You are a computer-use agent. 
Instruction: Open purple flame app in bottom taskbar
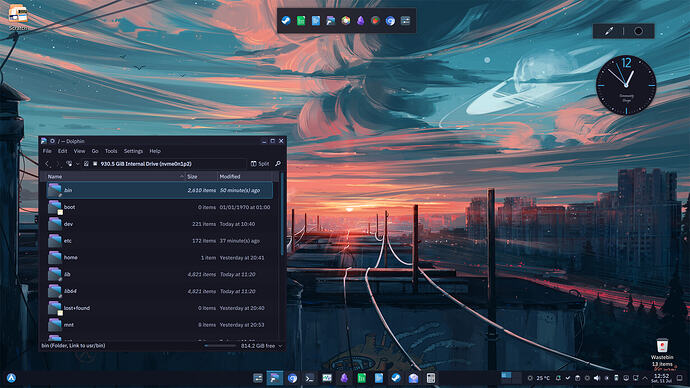pyautogui.click(x=344, y=378)
